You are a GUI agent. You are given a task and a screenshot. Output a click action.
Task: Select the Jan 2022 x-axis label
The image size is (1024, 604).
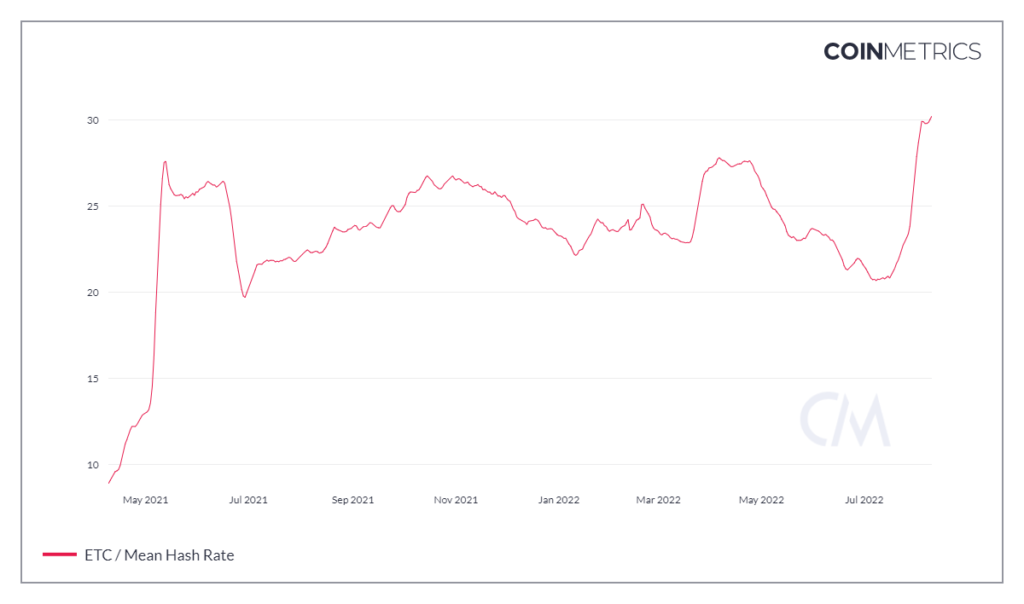(x=558, y=499)
